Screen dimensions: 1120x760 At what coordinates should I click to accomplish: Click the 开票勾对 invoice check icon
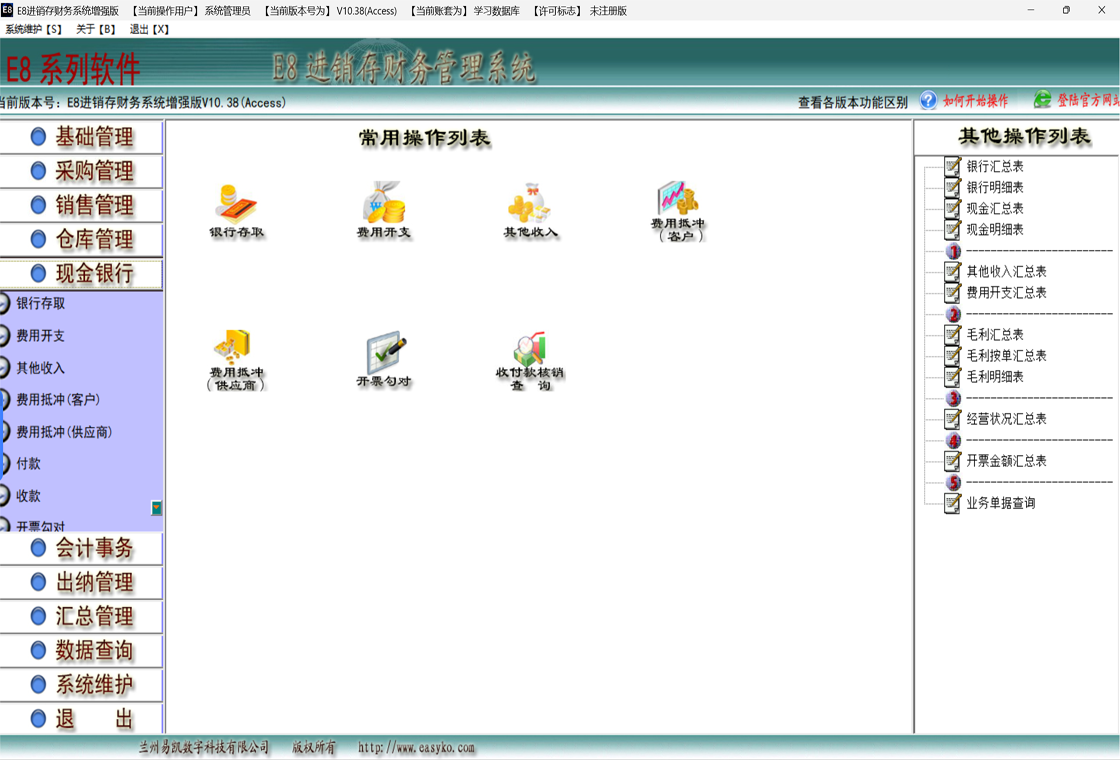point(384,353)
